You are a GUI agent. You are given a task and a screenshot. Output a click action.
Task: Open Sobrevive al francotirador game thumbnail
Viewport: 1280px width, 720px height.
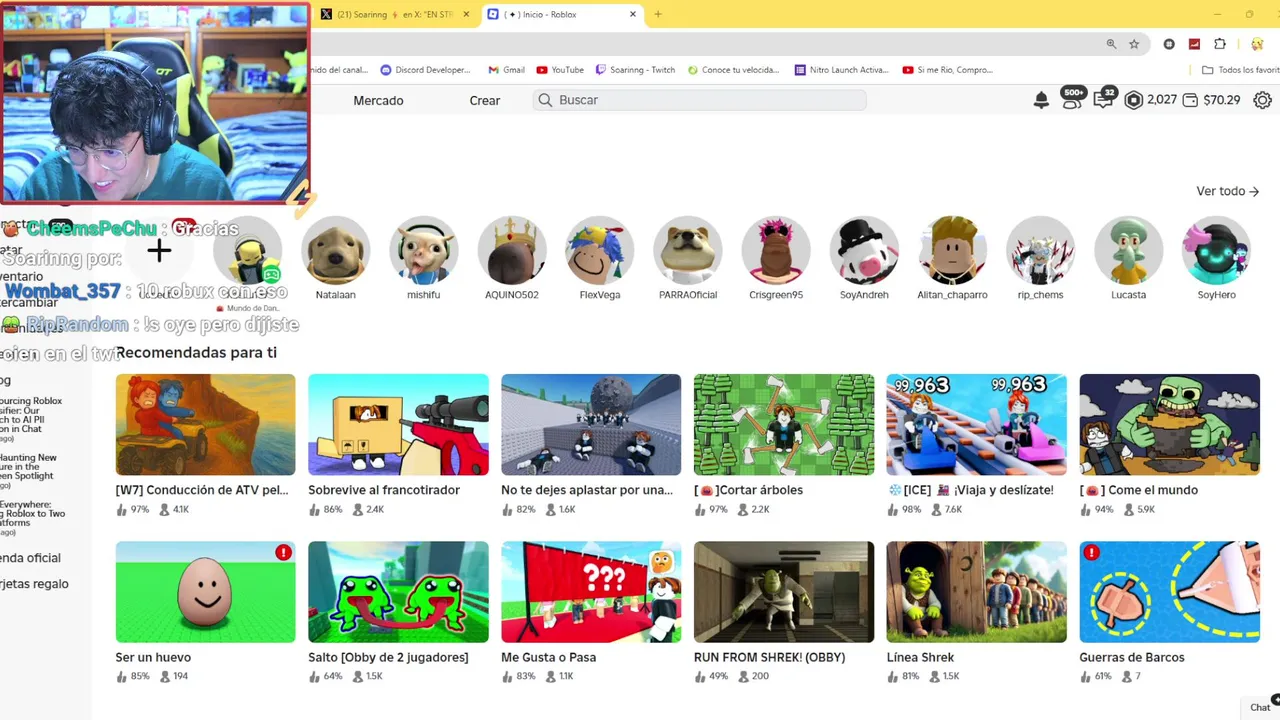tap(398, 425)
